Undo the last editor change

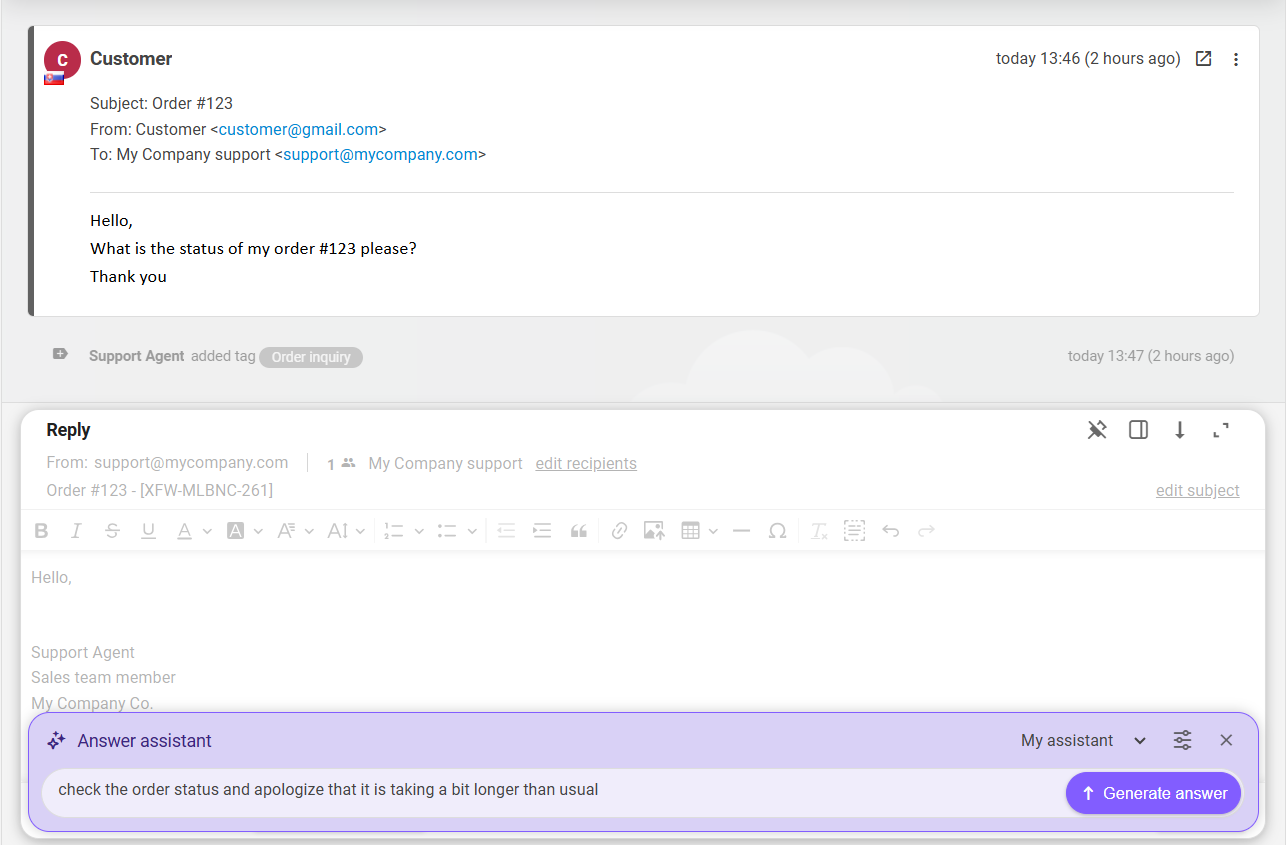point(891,530)
